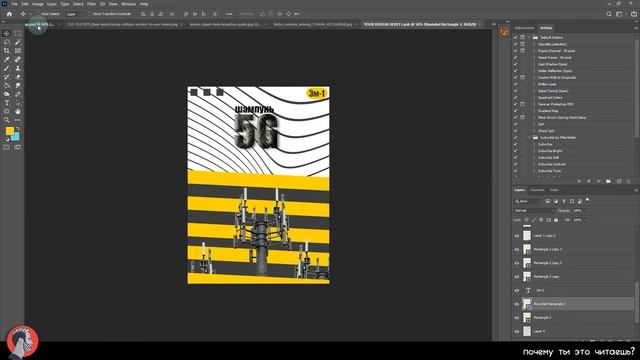The image size is (640, 360).
Task: Create new set folder icon in Actions panel
Action: pos(609,181)
